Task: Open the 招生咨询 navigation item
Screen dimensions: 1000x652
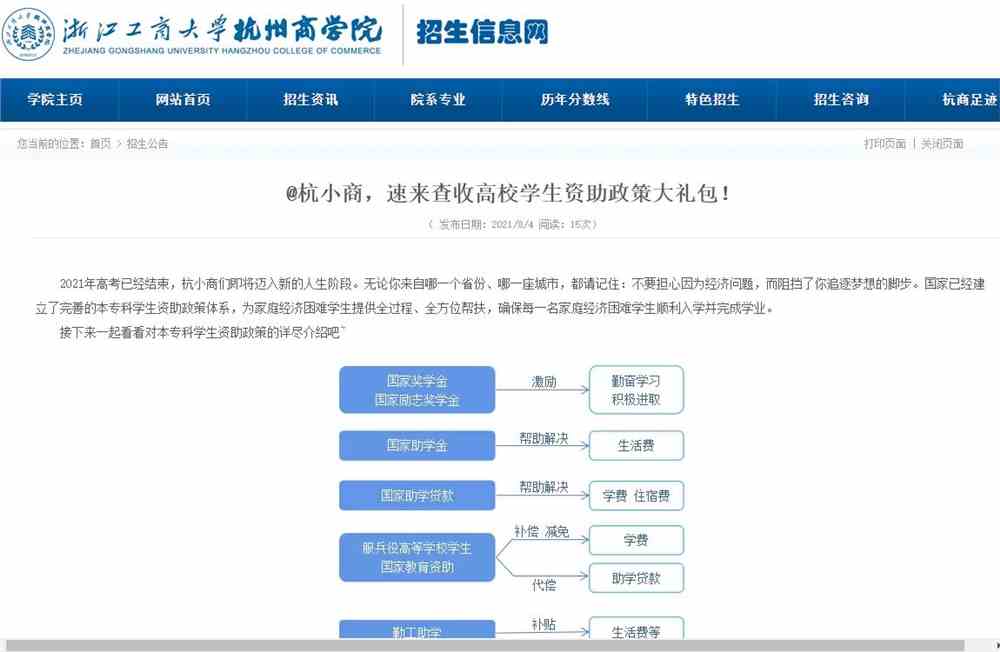Action: [x=841, y=100]
